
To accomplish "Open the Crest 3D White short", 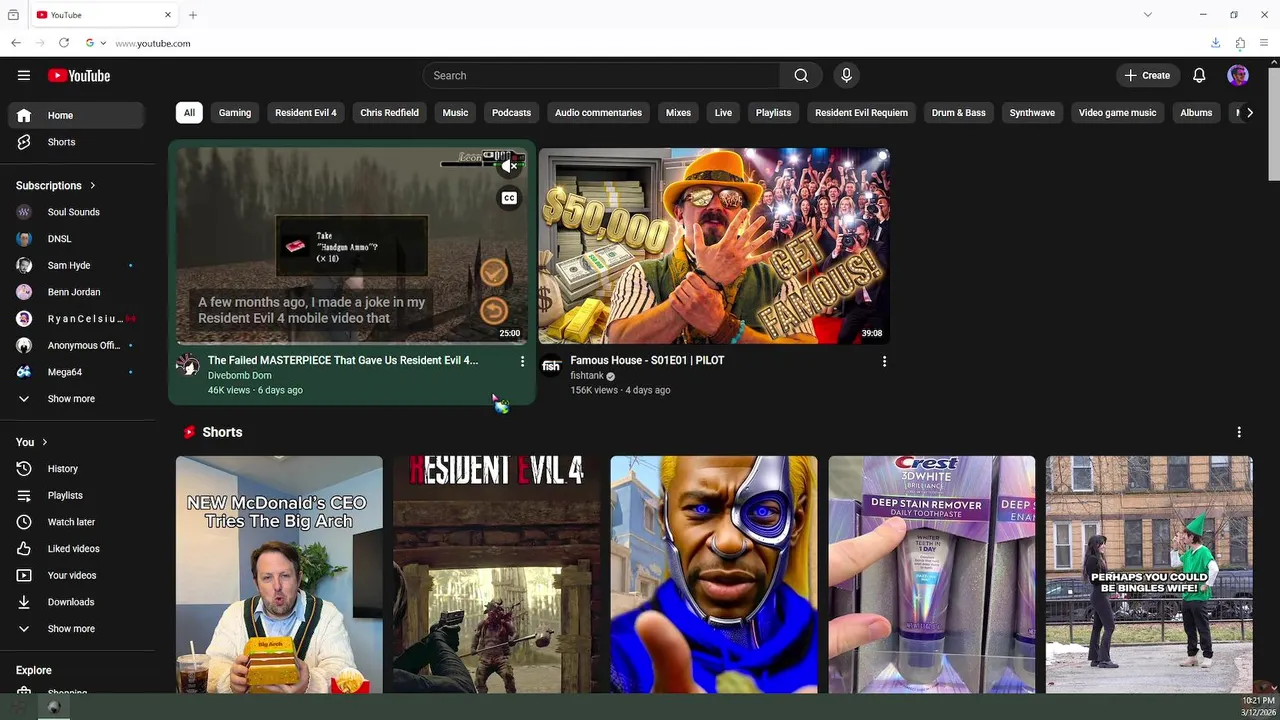I will pos(932,574).
